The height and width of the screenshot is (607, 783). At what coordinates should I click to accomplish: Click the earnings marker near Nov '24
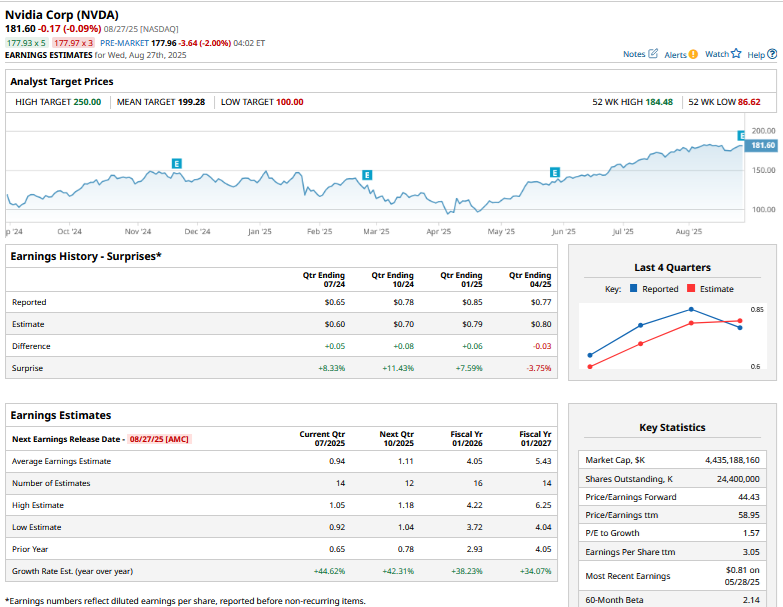[176, 163]
